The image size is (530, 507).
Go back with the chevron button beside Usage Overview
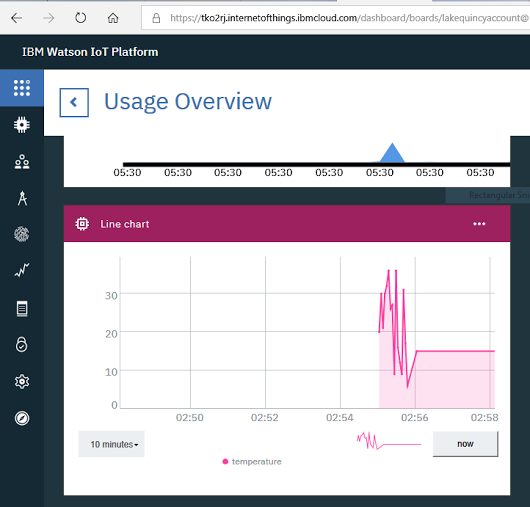coord(74,102)
